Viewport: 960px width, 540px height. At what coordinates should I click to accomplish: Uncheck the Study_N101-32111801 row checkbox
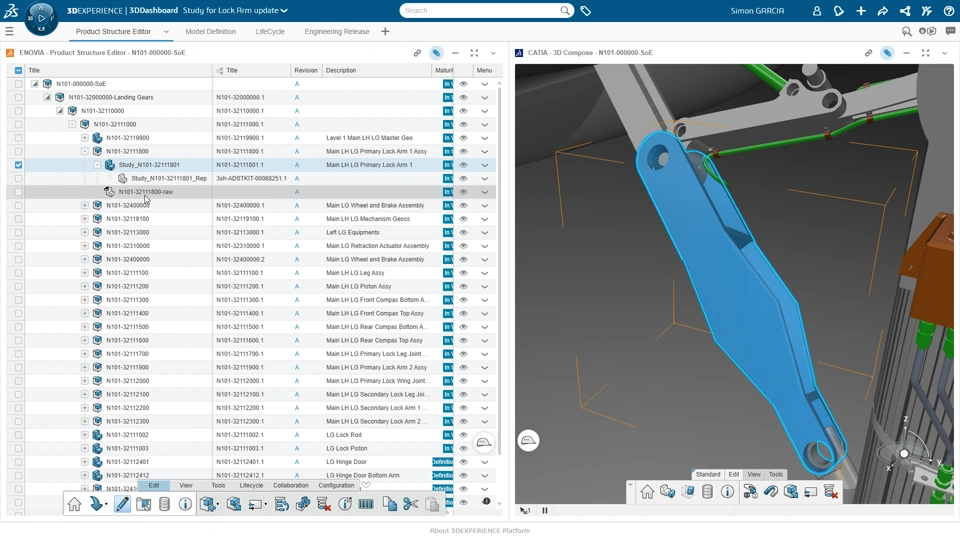point(18,165)
